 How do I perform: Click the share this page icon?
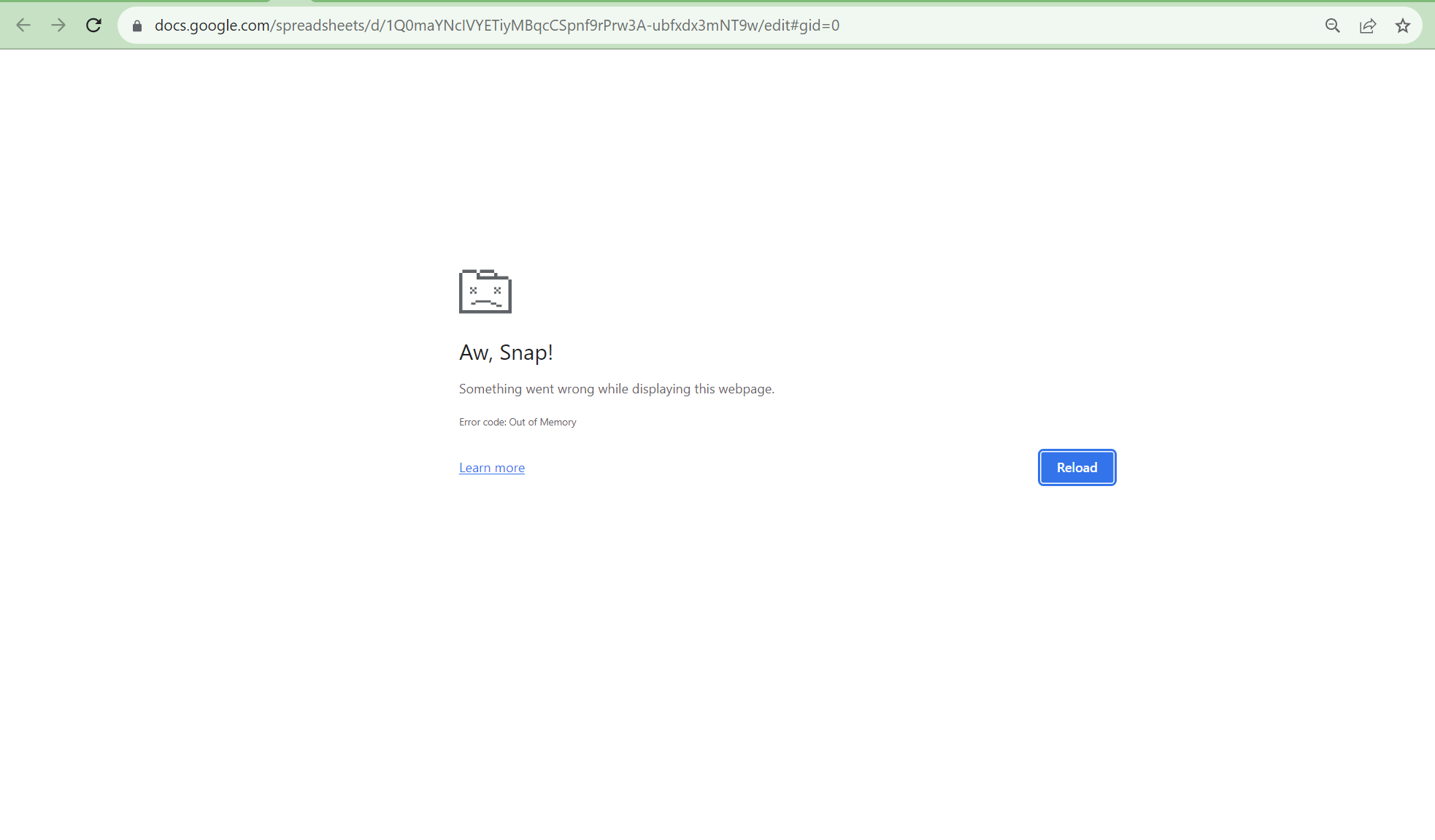1367,26
